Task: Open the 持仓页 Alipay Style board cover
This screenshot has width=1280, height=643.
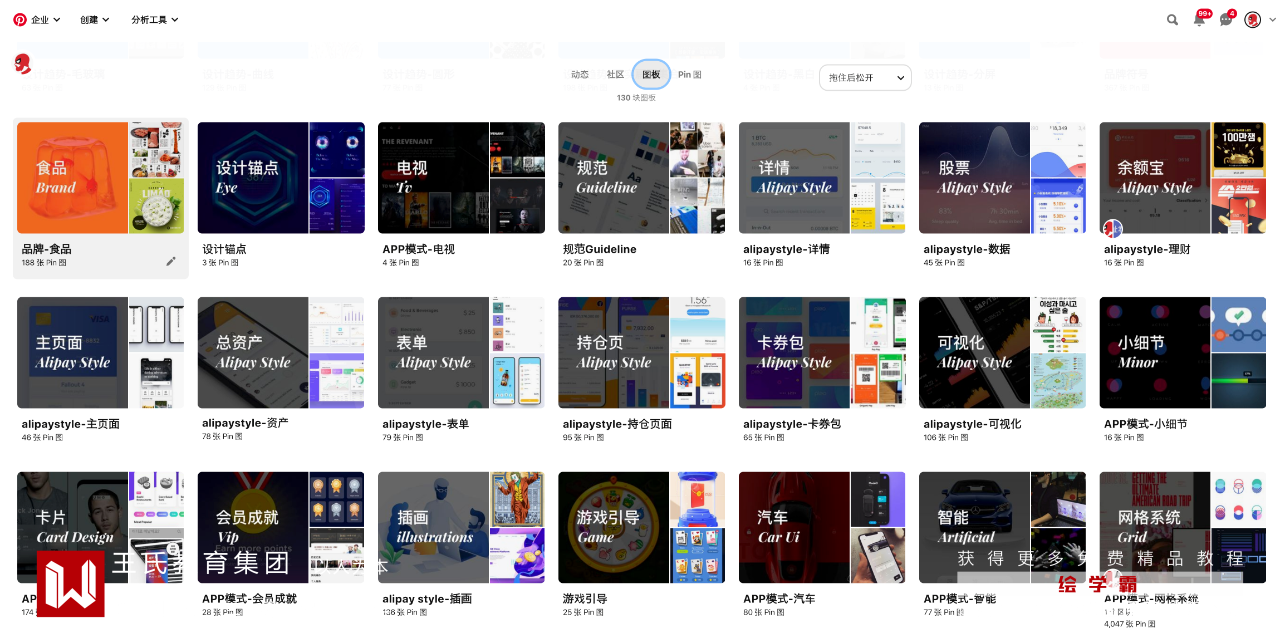Action: [x=642, y=353]
